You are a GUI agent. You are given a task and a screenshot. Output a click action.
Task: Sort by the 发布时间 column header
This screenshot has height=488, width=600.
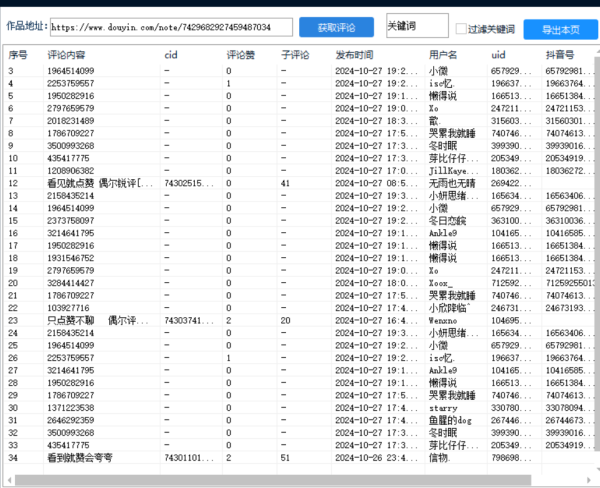click(355, 56)
